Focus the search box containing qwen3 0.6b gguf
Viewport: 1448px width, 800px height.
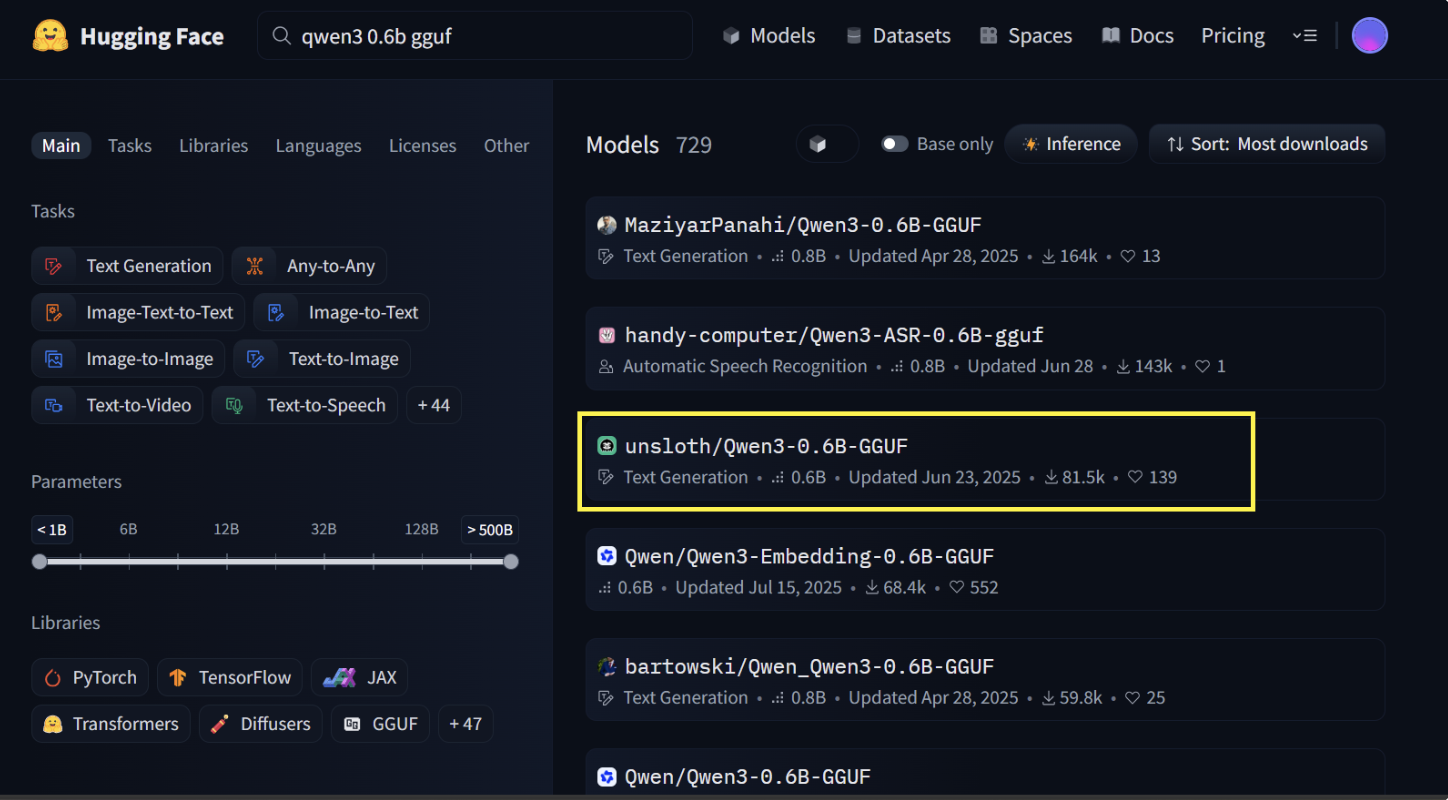point(475,36)
